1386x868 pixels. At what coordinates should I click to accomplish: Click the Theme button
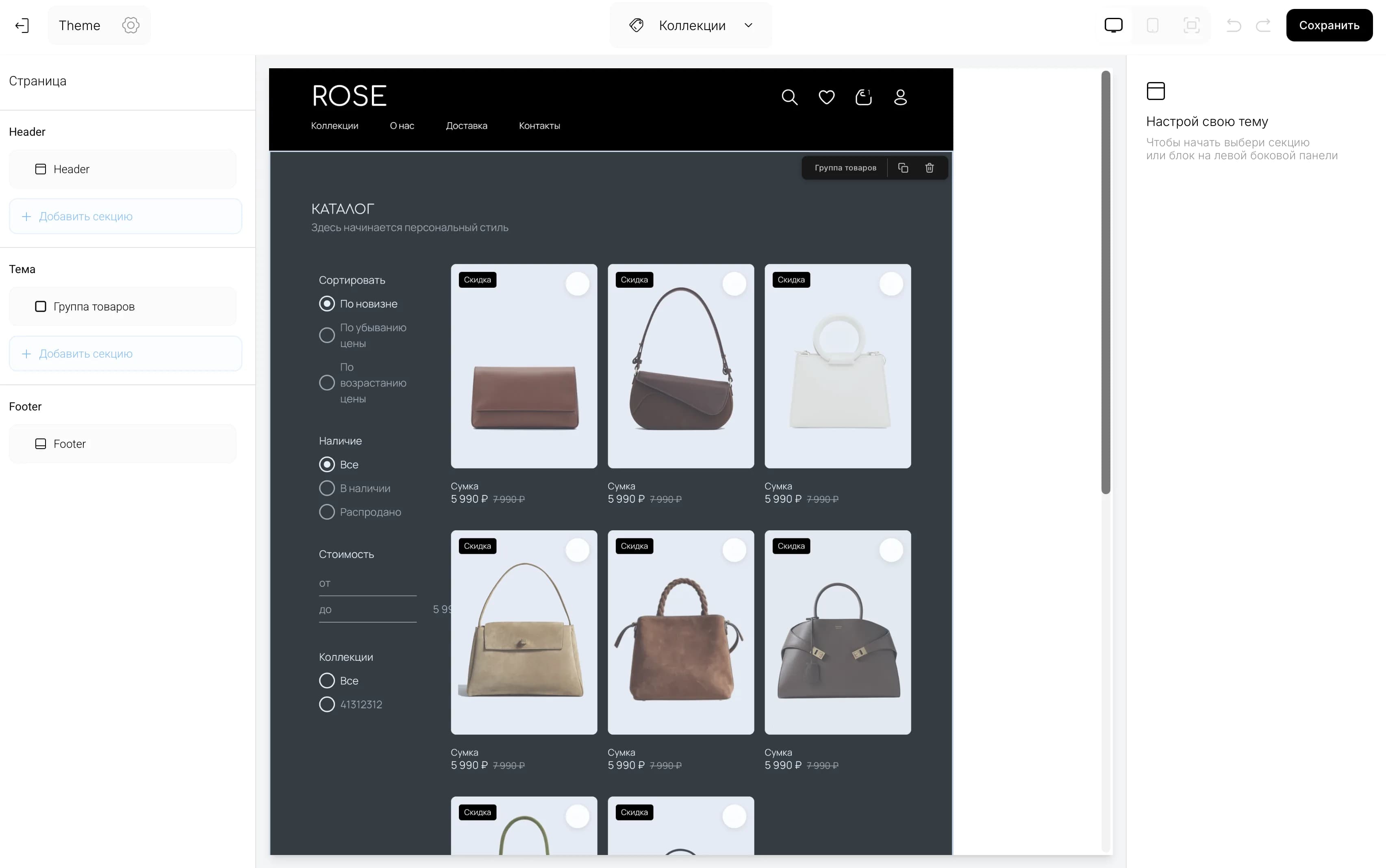[x=79, y=25]
